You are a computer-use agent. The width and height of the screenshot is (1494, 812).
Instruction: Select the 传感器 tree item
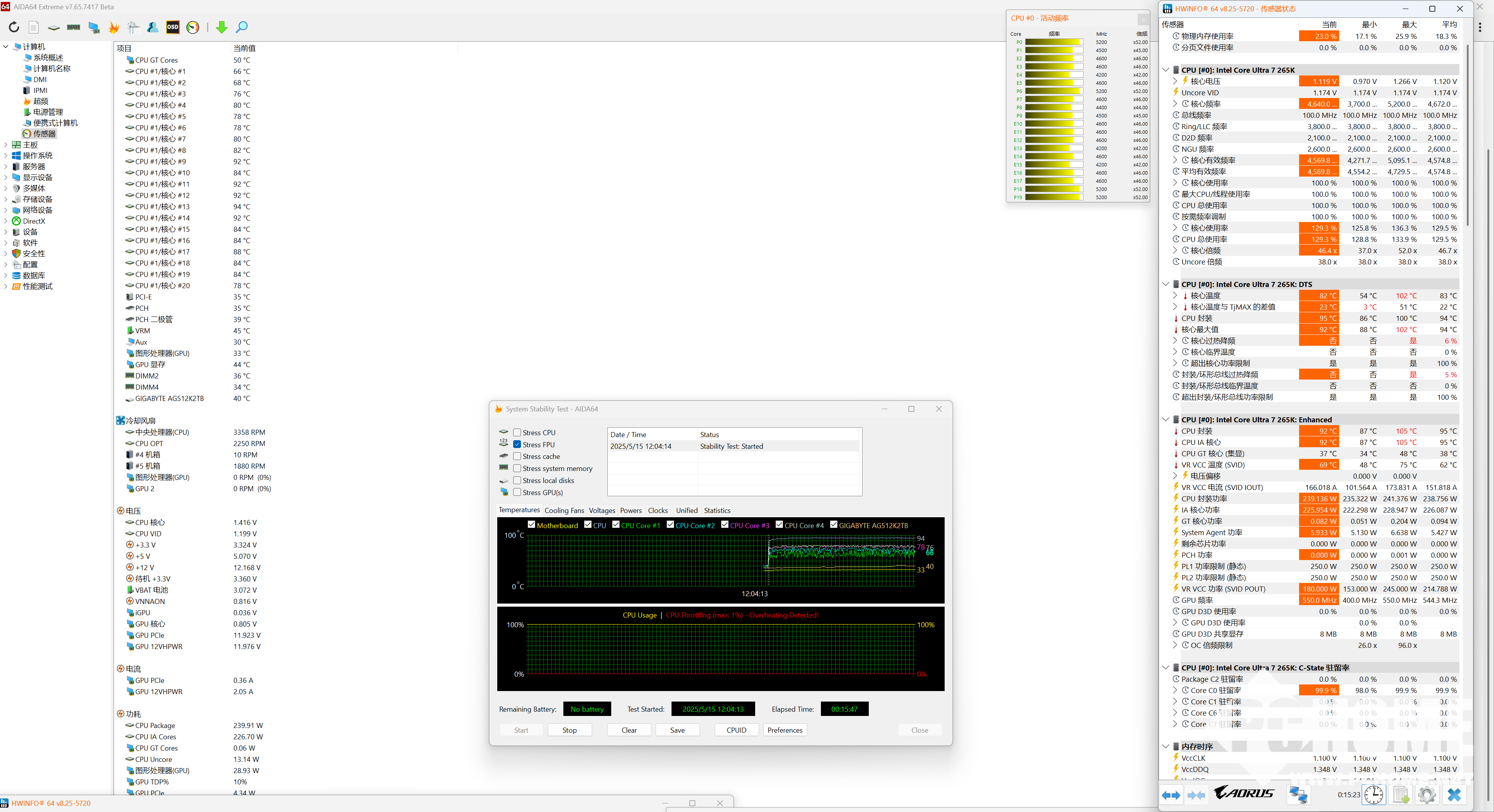click(44, 134)
